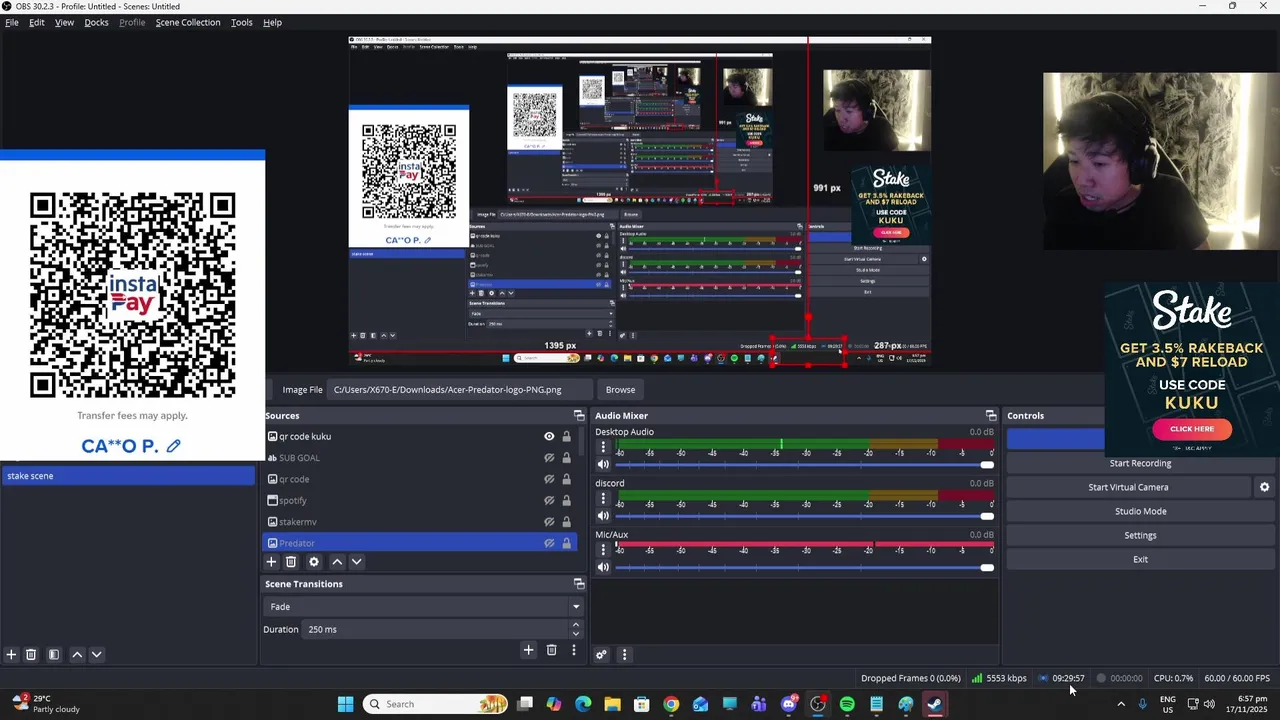Select the stake scene in Scenes
The width and height of the screenshot is (1280, 720).
128,476
